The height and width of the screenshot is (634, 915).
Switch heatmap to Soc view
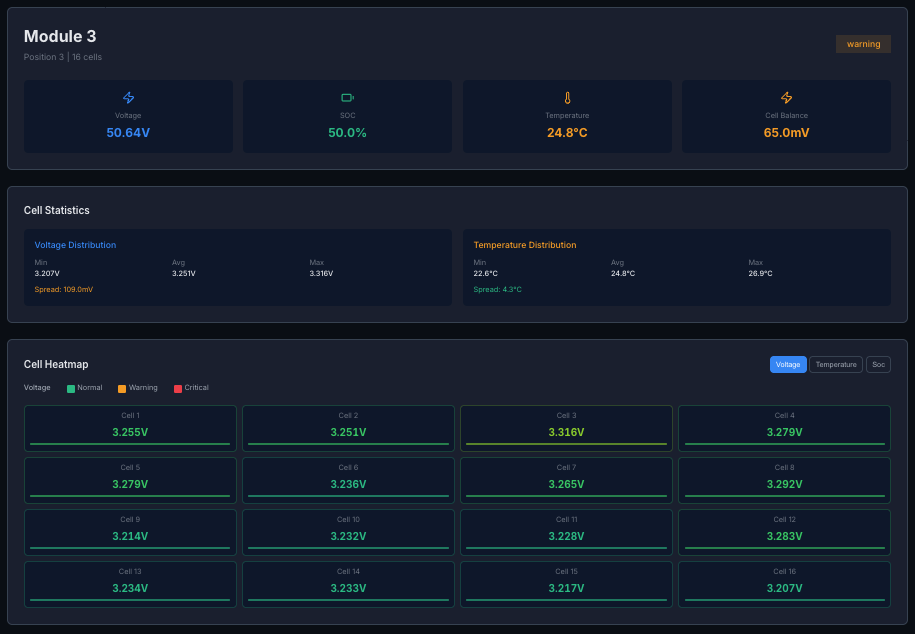(878, 365)
